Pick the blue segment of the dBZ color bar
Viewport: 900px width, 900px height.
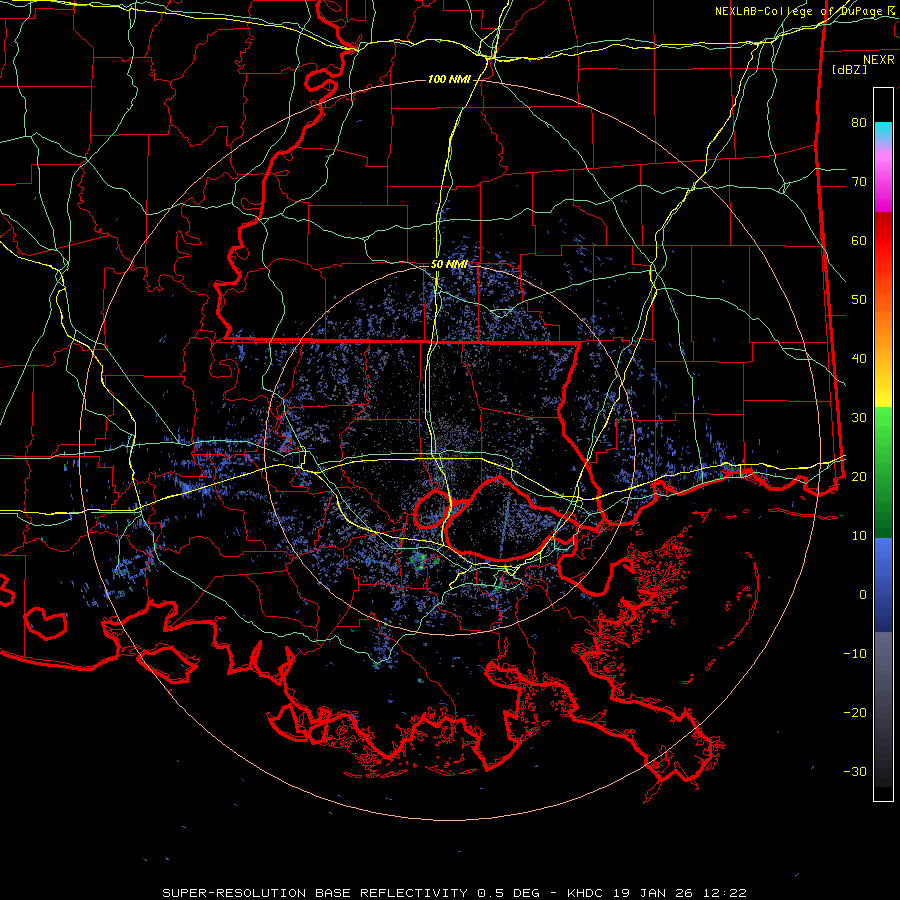883,585
